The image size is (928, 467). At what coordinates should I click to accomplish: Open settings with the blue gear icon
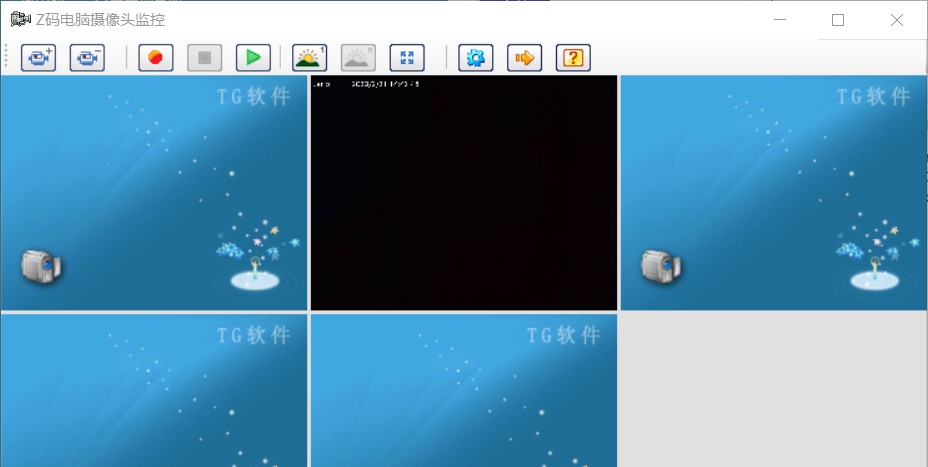(476, 58)
